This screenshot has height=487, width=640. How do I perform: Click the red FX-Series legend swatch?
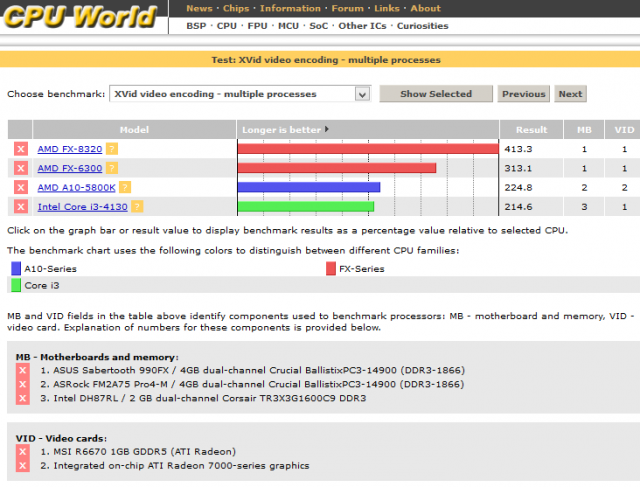tap(331, 269)
